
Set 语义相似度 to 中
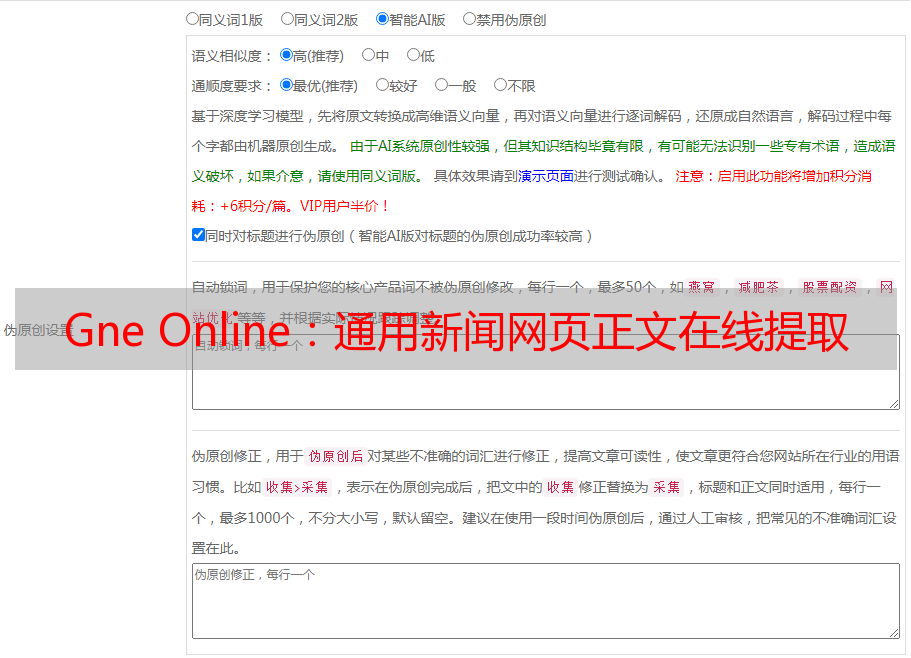[368, 56]
